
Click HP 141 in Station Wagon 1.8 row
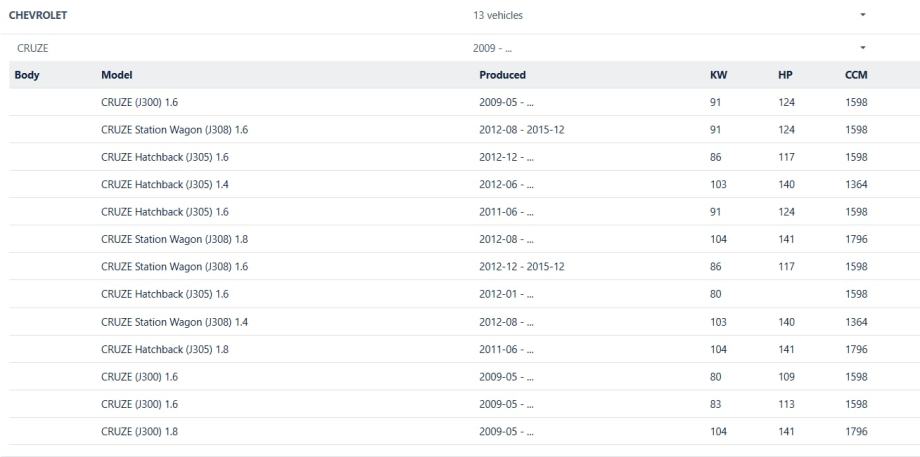click(786, 239)
